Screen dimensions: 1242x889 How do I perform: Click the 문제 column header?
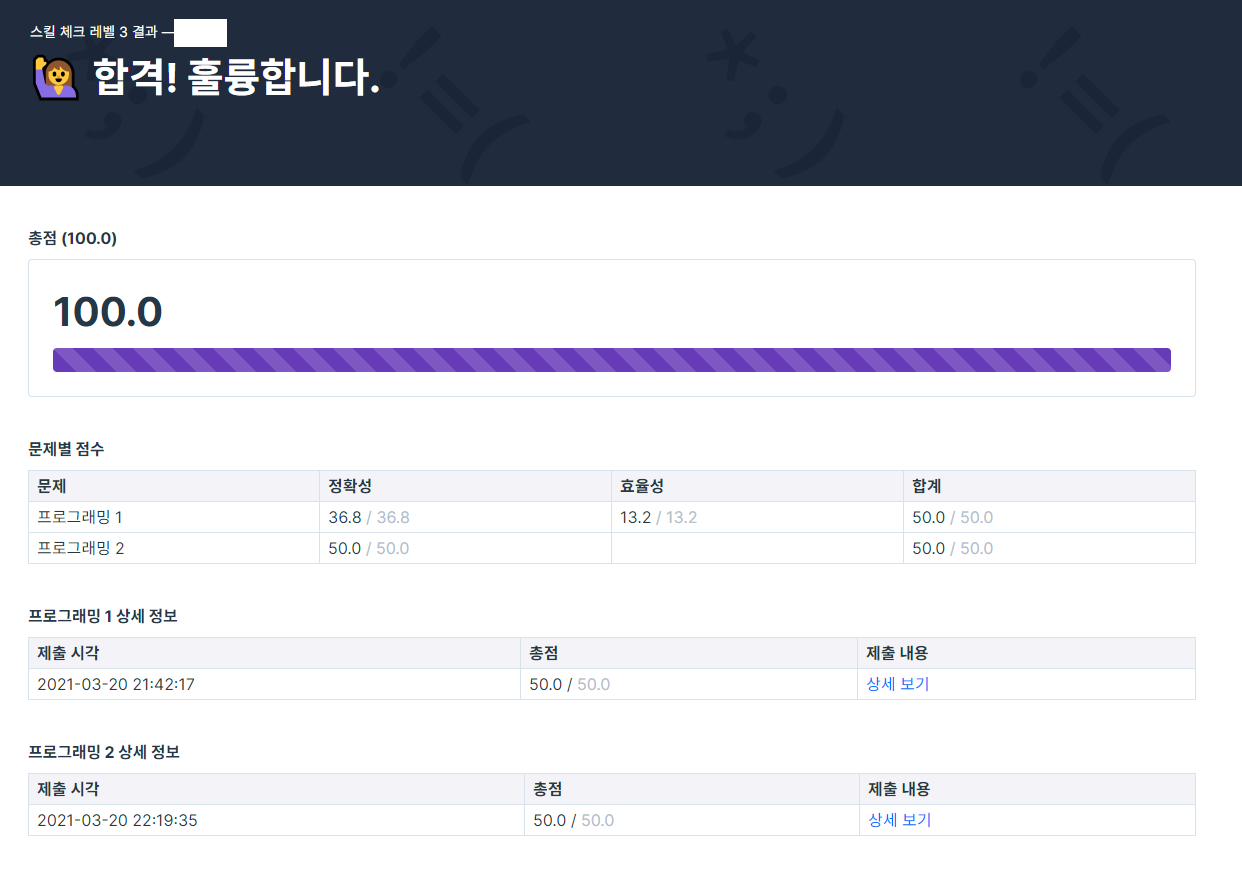[51, 486]
